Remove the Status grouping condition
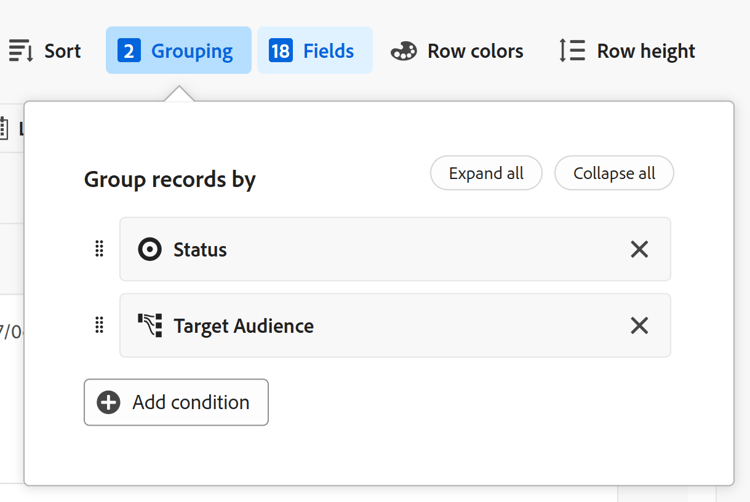This screenshot has width=750, height=502. (x=639, y=249)
